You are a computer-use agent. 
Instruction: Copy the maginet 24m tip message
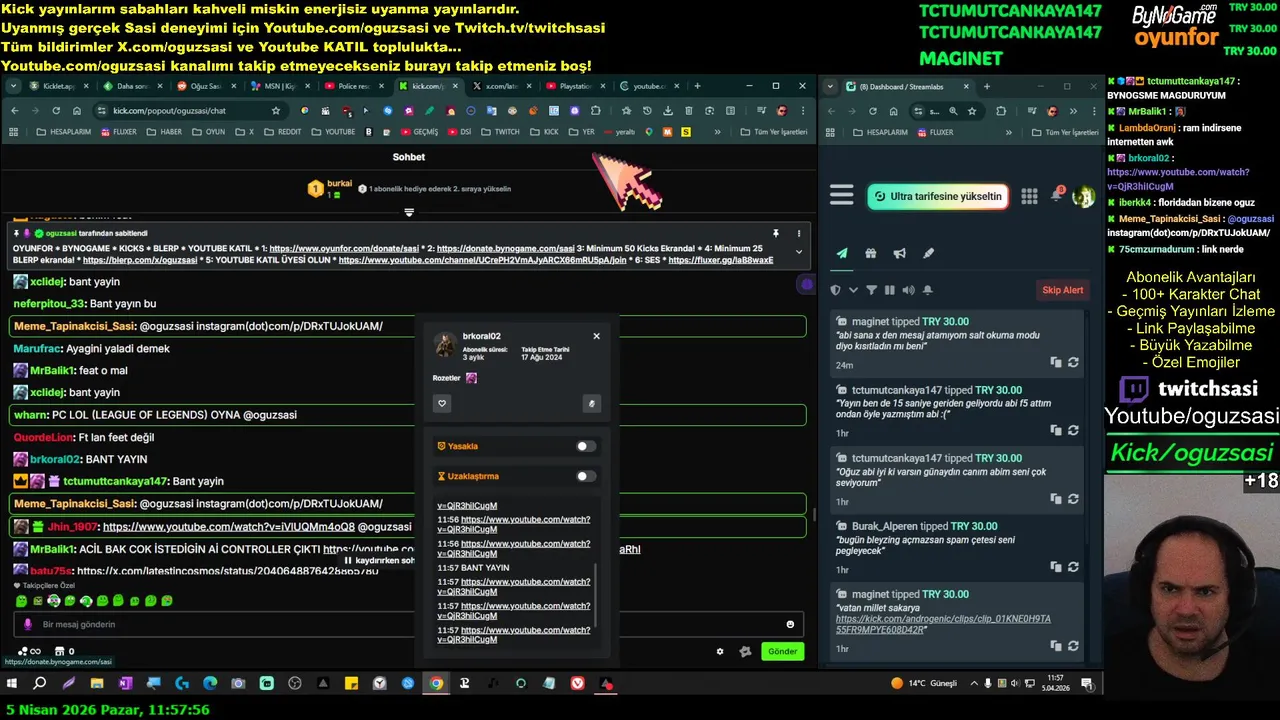(1056, 362)
